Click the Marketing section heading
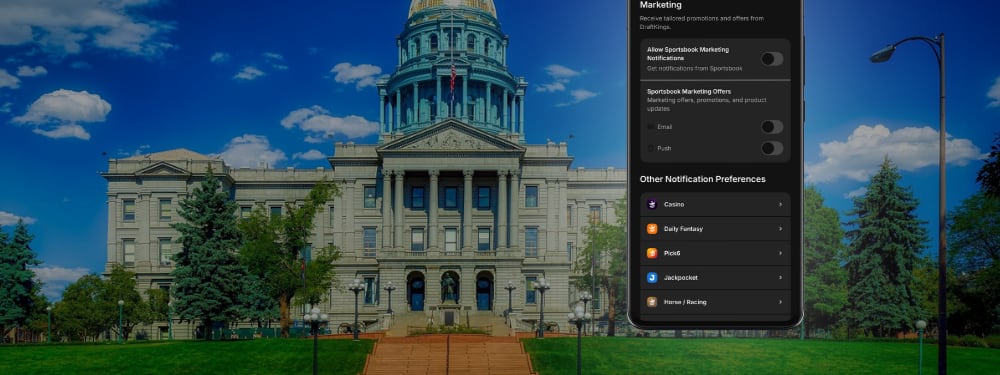Viewport: 1000px width, 375px height. [x=661, y=5]
